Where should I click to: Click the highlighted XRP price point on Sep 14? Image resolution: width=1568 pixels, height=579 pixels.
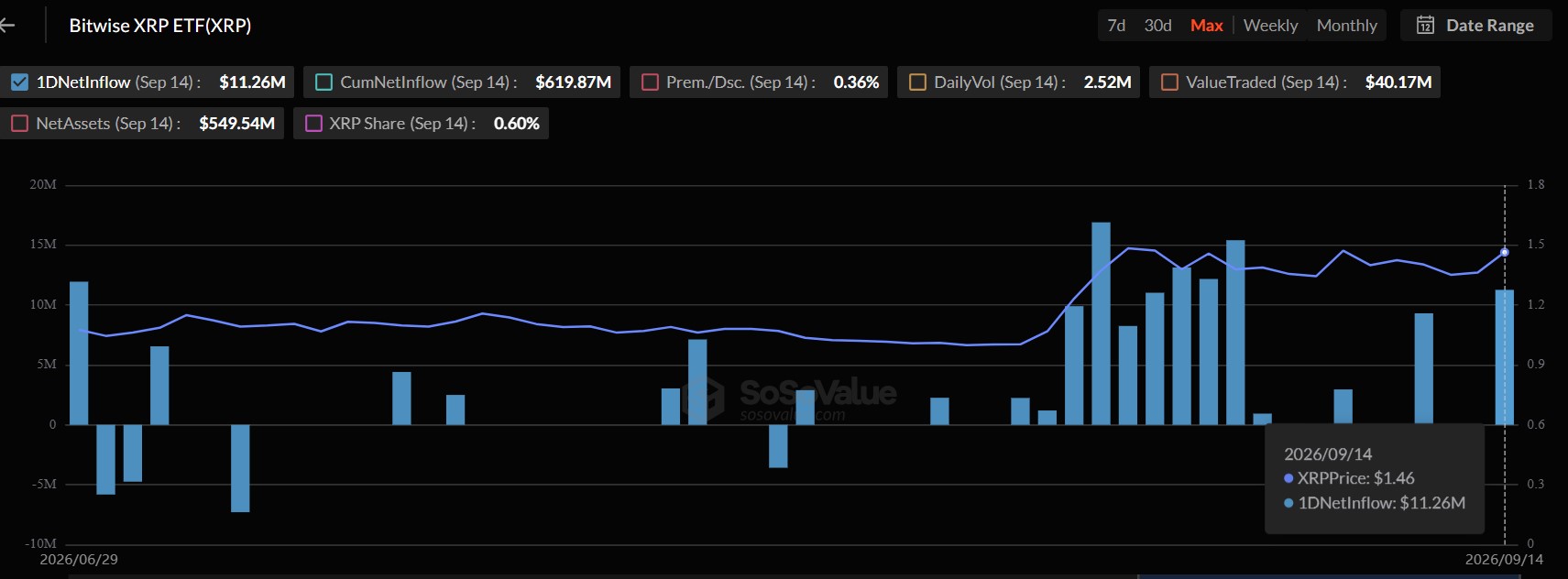pos(1504,252)
